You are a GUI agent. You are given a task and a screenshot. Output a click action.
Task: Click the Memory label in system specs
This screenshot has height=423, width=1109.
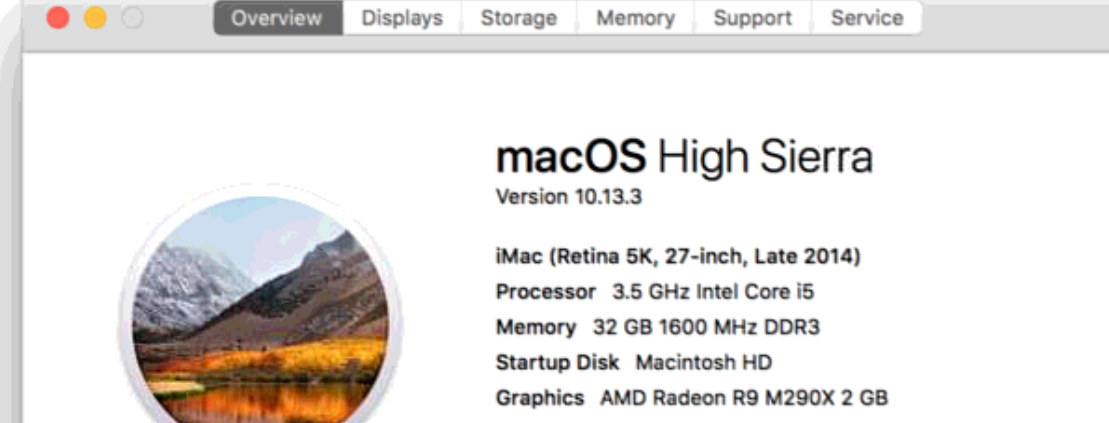coord(536,327)
